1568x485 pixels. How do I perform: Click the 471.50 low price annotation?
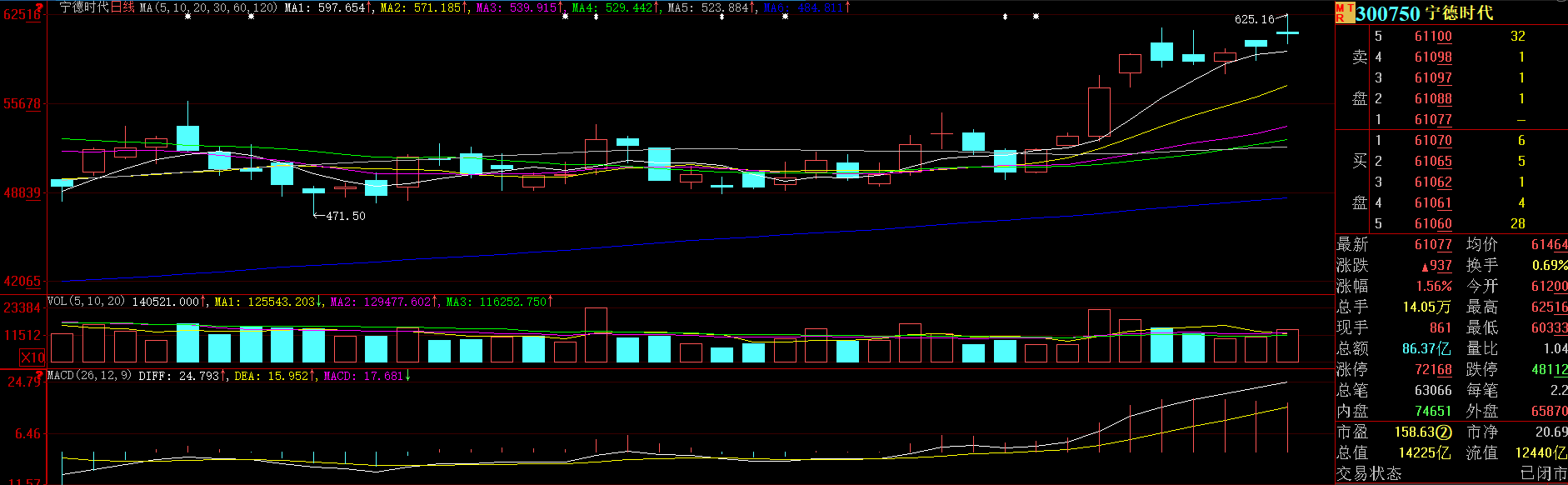(x=345, y=216)
